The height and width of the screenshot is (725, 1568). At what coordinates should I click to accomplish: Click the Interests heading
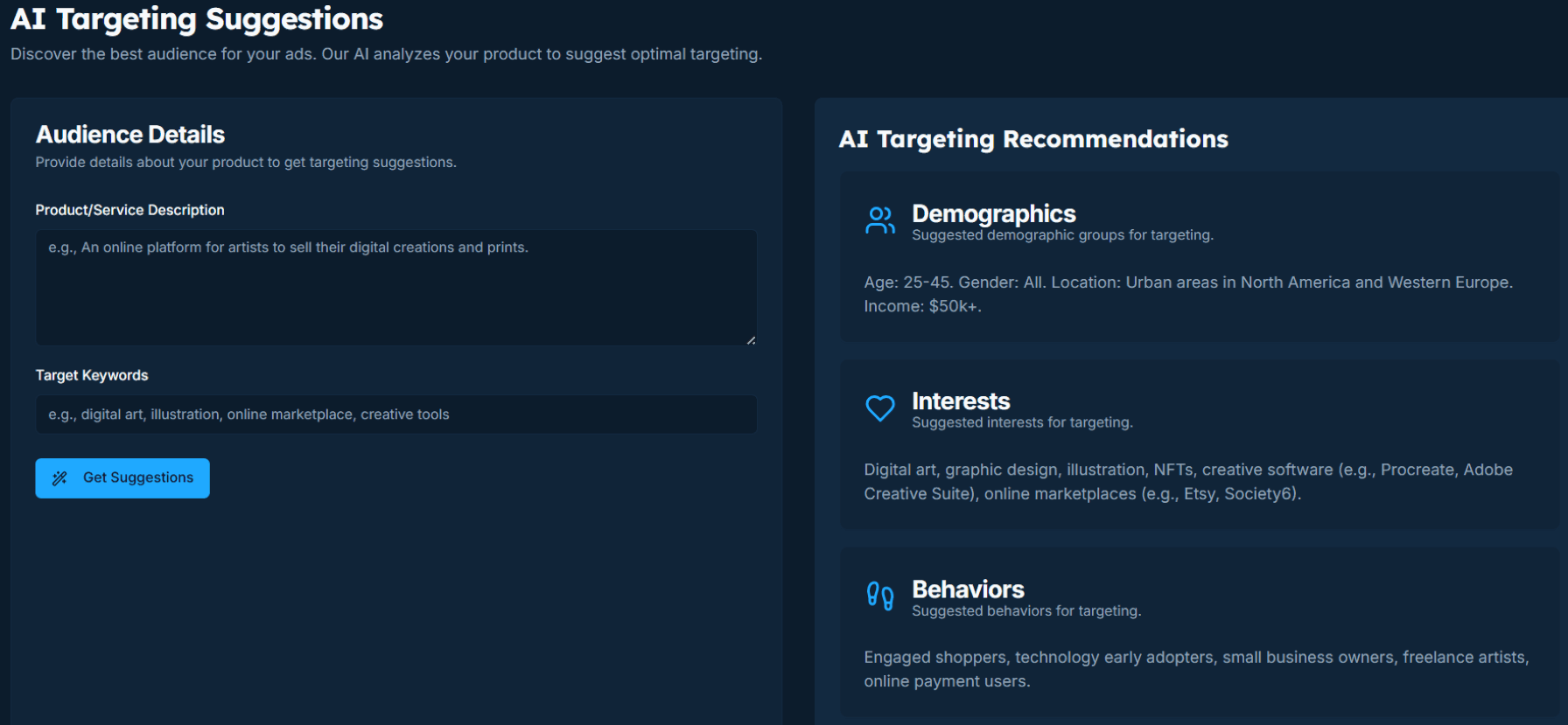tap(961, 401)
